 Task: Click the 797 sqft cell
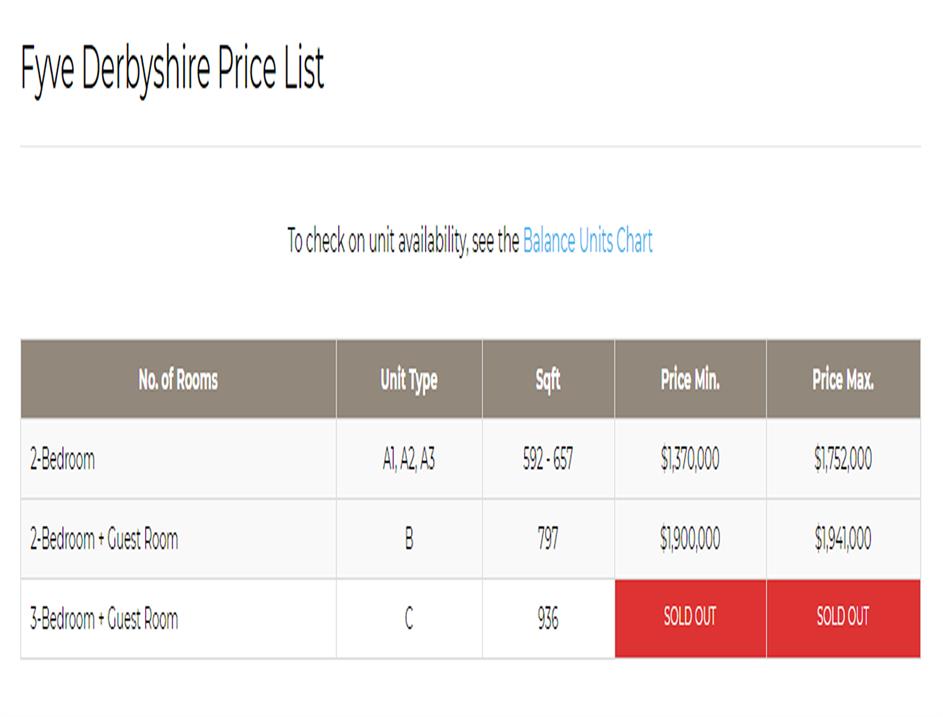pos(548,539)
